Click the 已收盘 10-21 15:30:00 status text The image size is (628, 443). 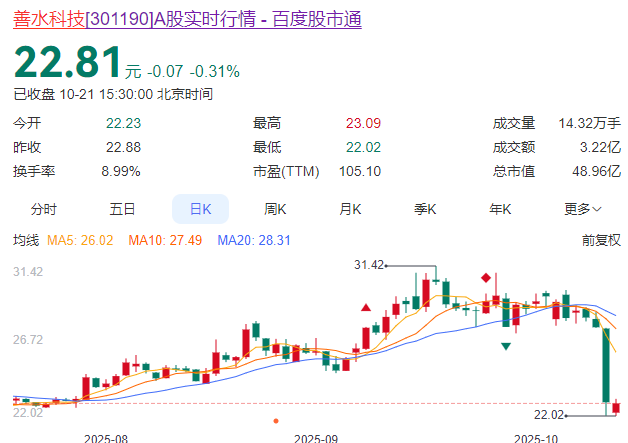(113, 95)
